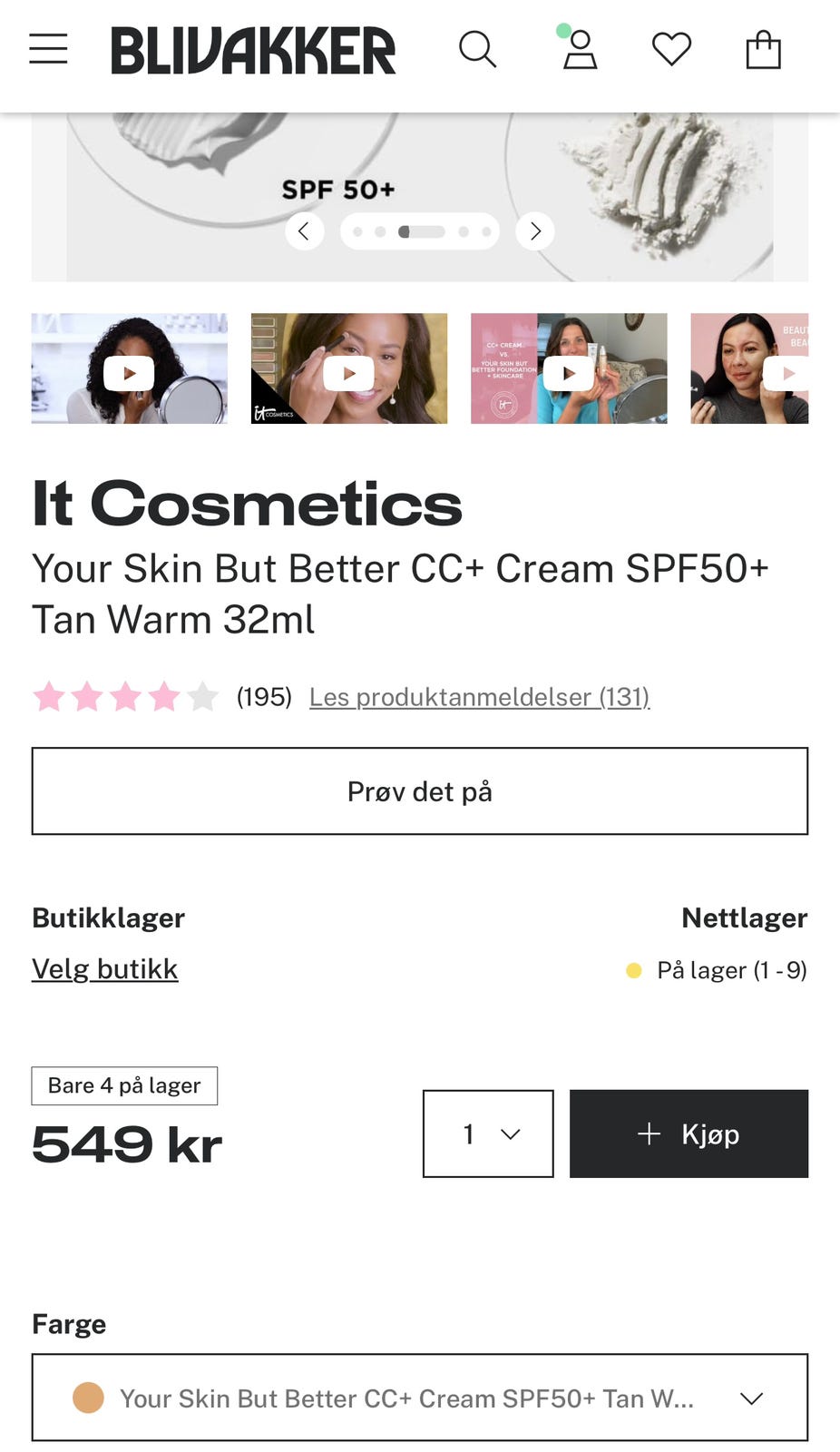Image resolution: width=840 pixels, height=1452 pixels.
Task: Open Les produktanmeldelser (131) reviews link
Action: 479,697
